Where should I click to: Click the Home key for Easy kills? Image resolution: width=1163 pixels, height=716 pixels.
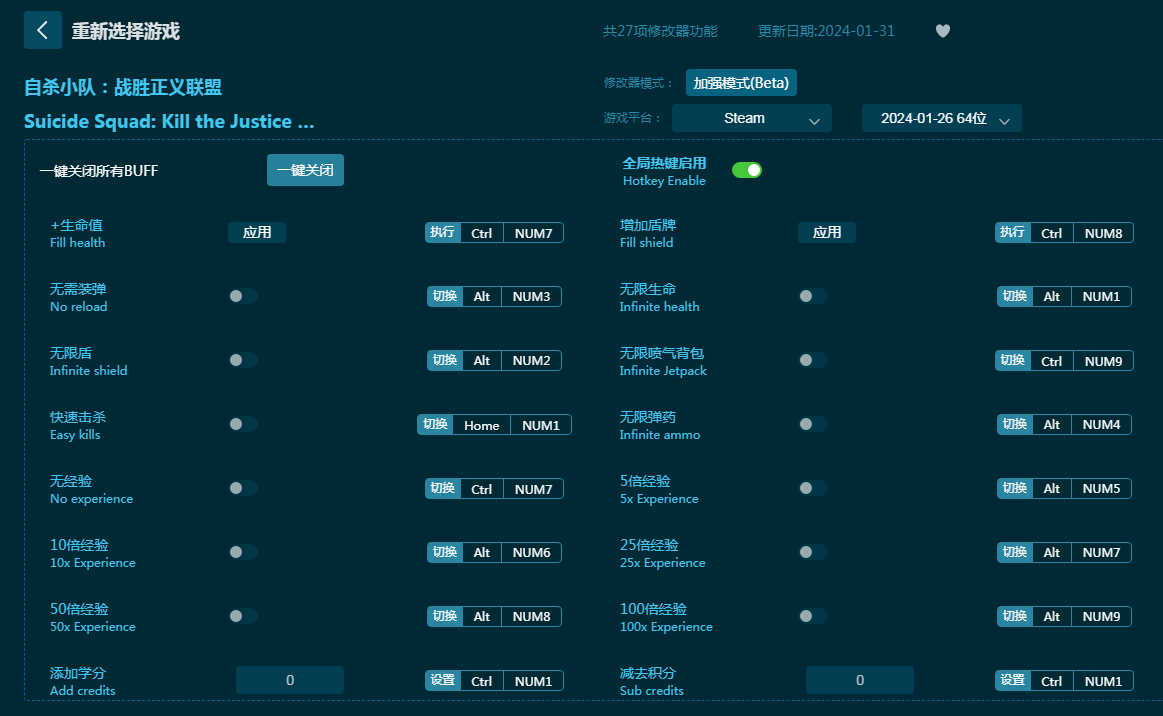click(x=481, y=425)
